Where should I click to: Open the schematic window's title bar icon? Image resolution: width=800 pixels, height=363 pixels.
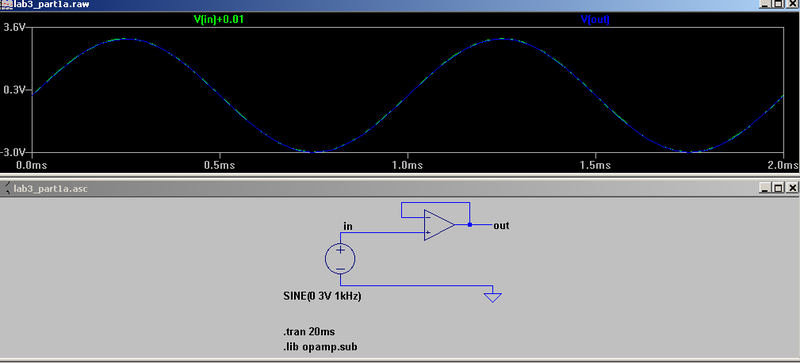(x=7, y=188)
